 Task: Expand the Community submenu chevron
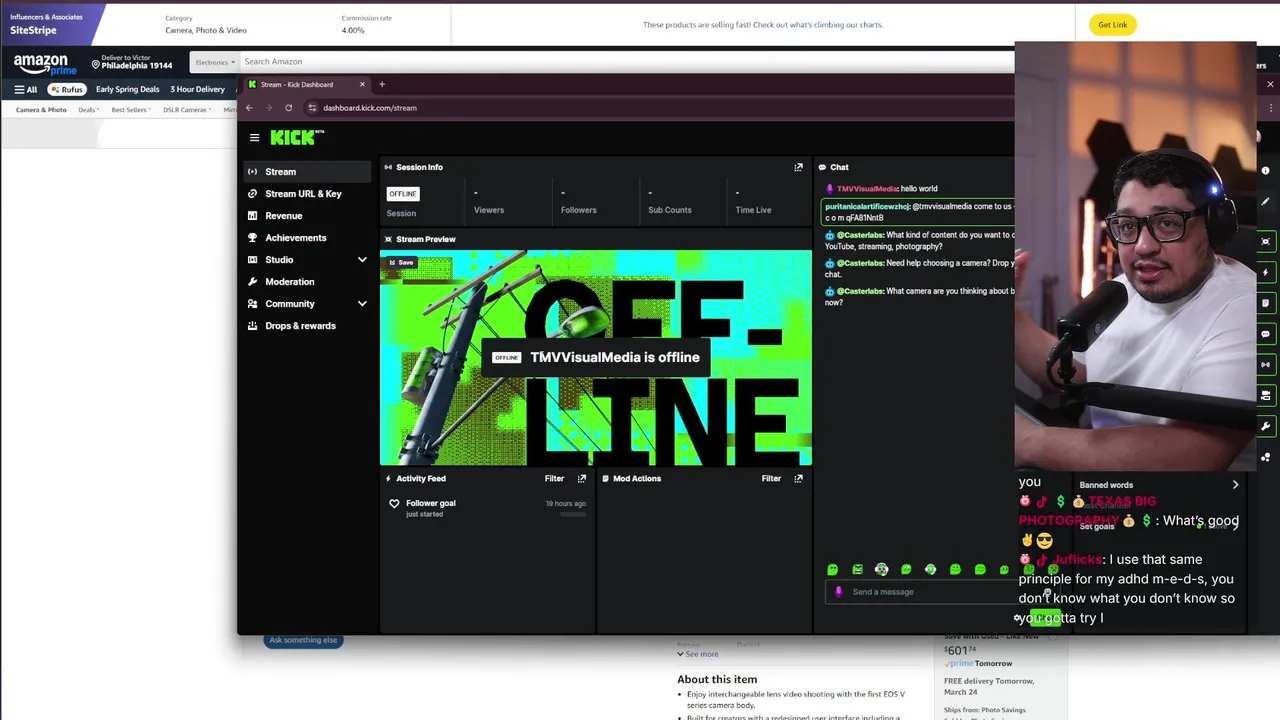[362, 304]
